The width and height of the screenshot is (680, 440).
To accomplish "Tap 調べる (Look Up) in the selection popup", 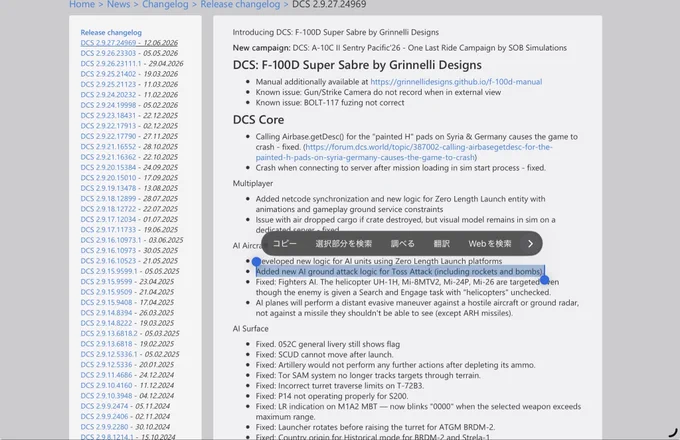I will [402, 244].
